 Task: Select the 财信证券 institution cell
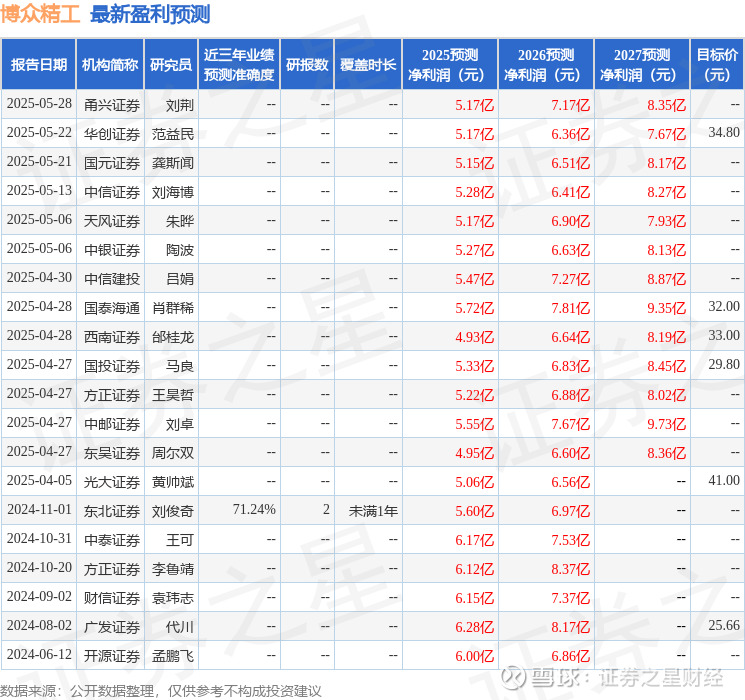click(112, 598)
